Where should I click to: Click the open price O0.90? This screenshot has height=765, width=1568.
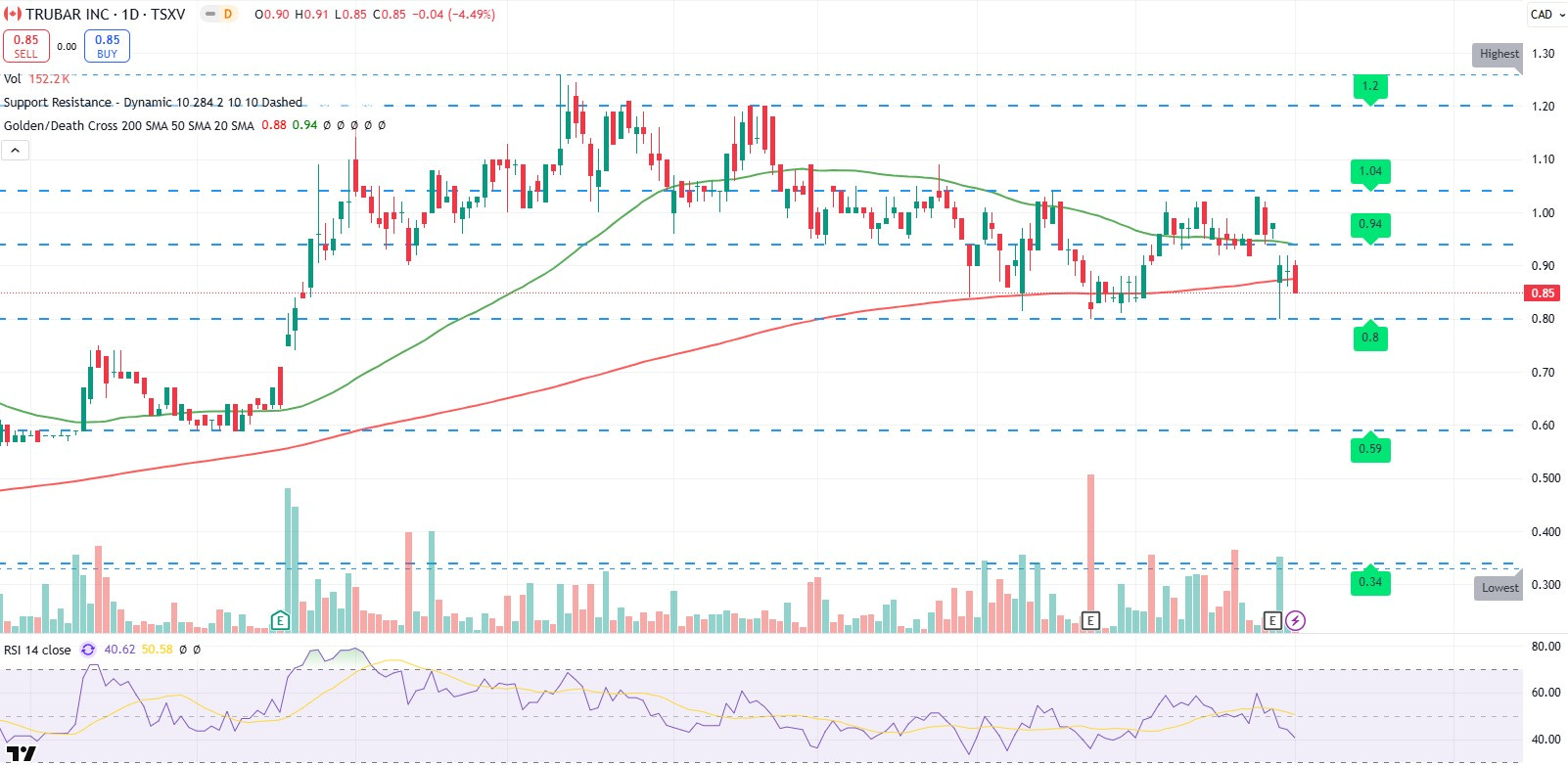click(x=271, y=15)
